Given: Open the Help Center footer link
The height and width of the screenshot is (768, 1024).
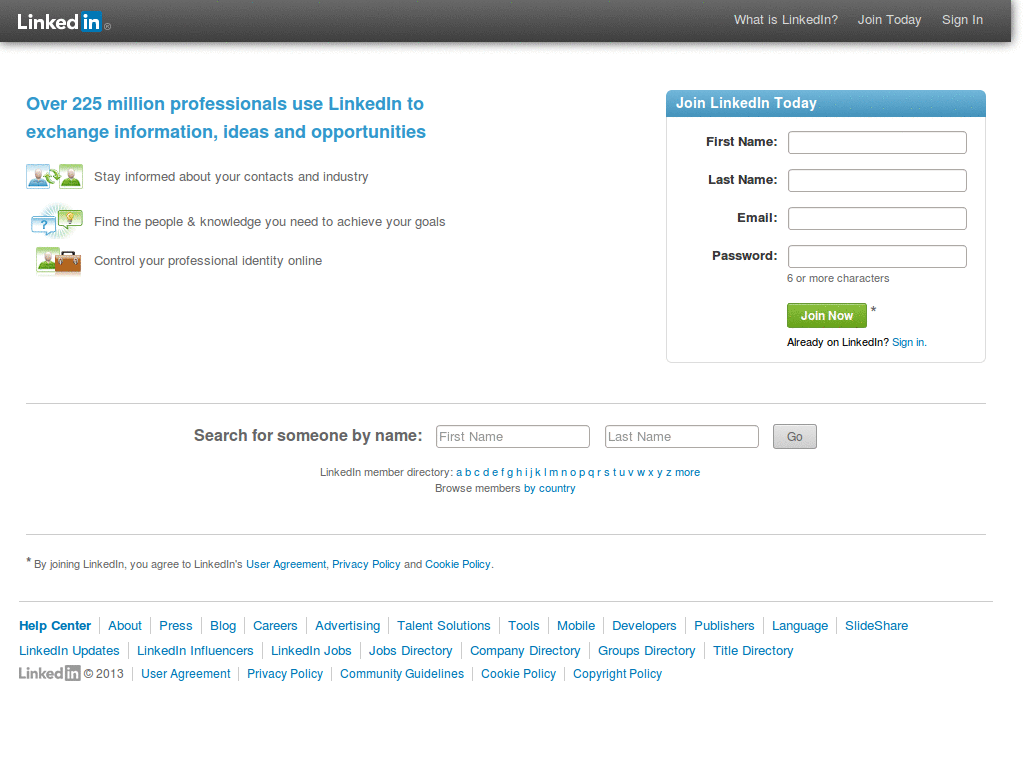Looking at the screenshot, I should (x=55, y=626).
